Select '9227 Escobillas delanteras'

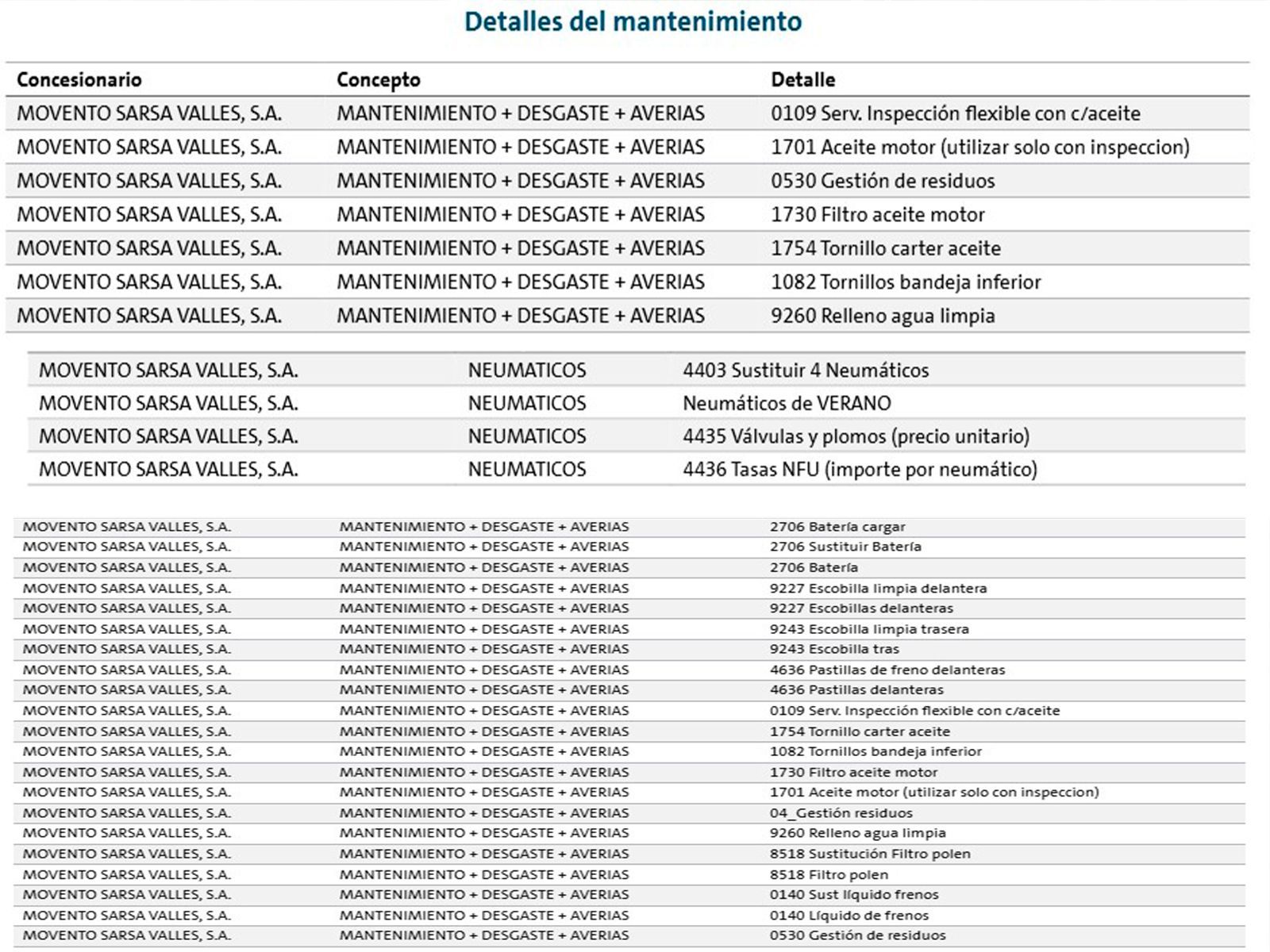(861, 608)
